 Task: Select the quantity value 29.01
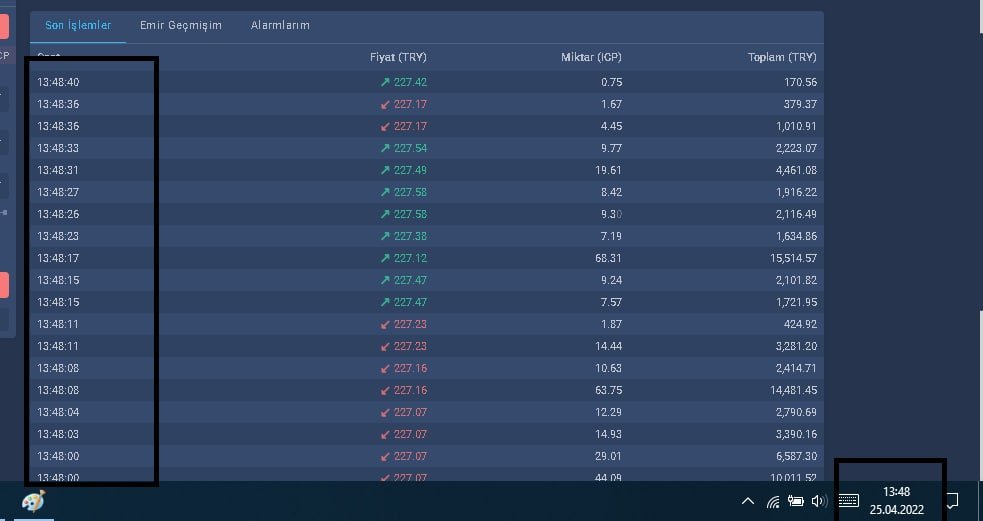(x=608, y=456)
